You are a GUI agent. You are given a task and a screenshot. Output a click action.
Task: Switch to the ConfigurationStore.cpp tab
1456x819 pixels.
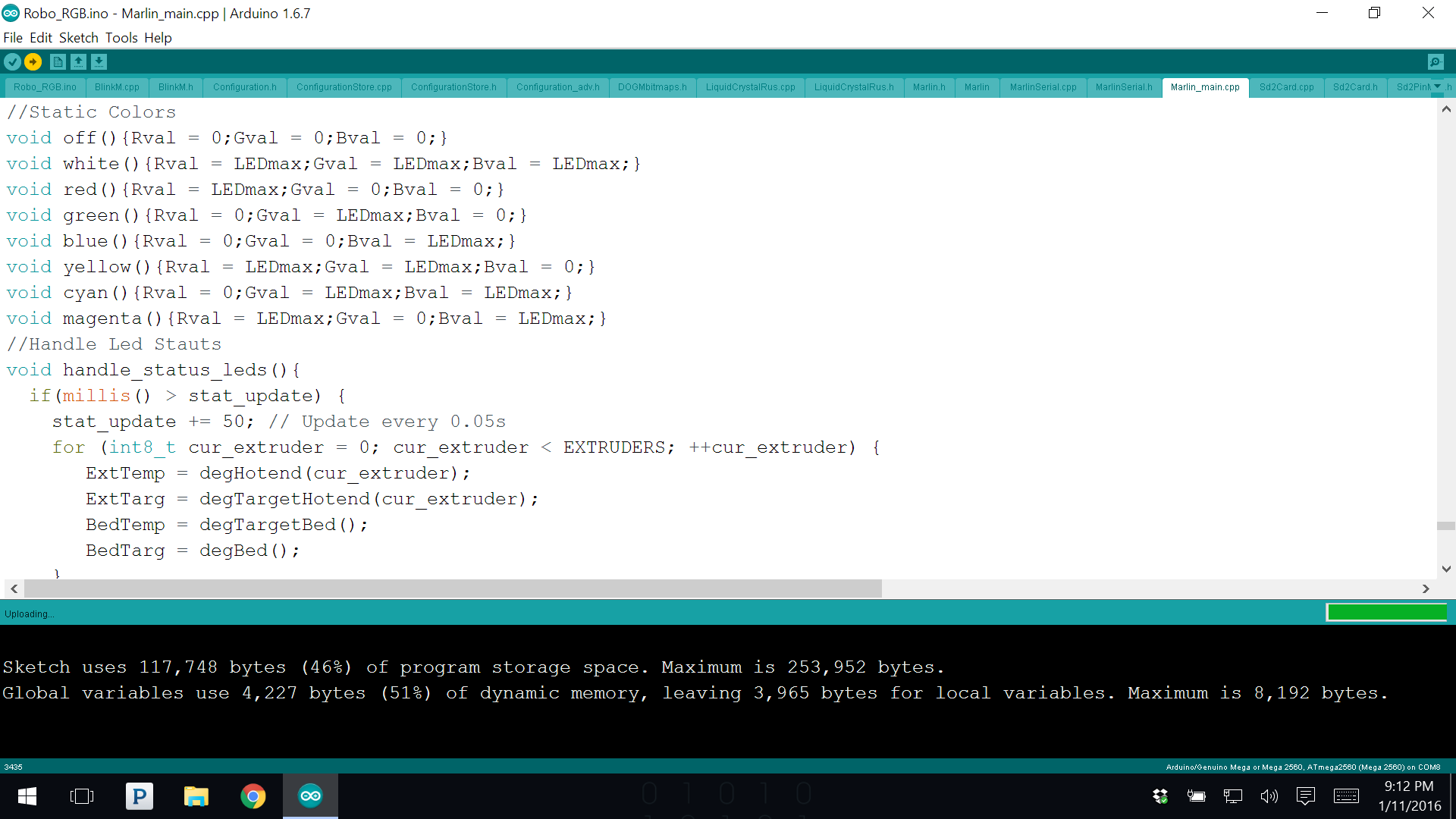pyautogui.click(x=344, y=87)
